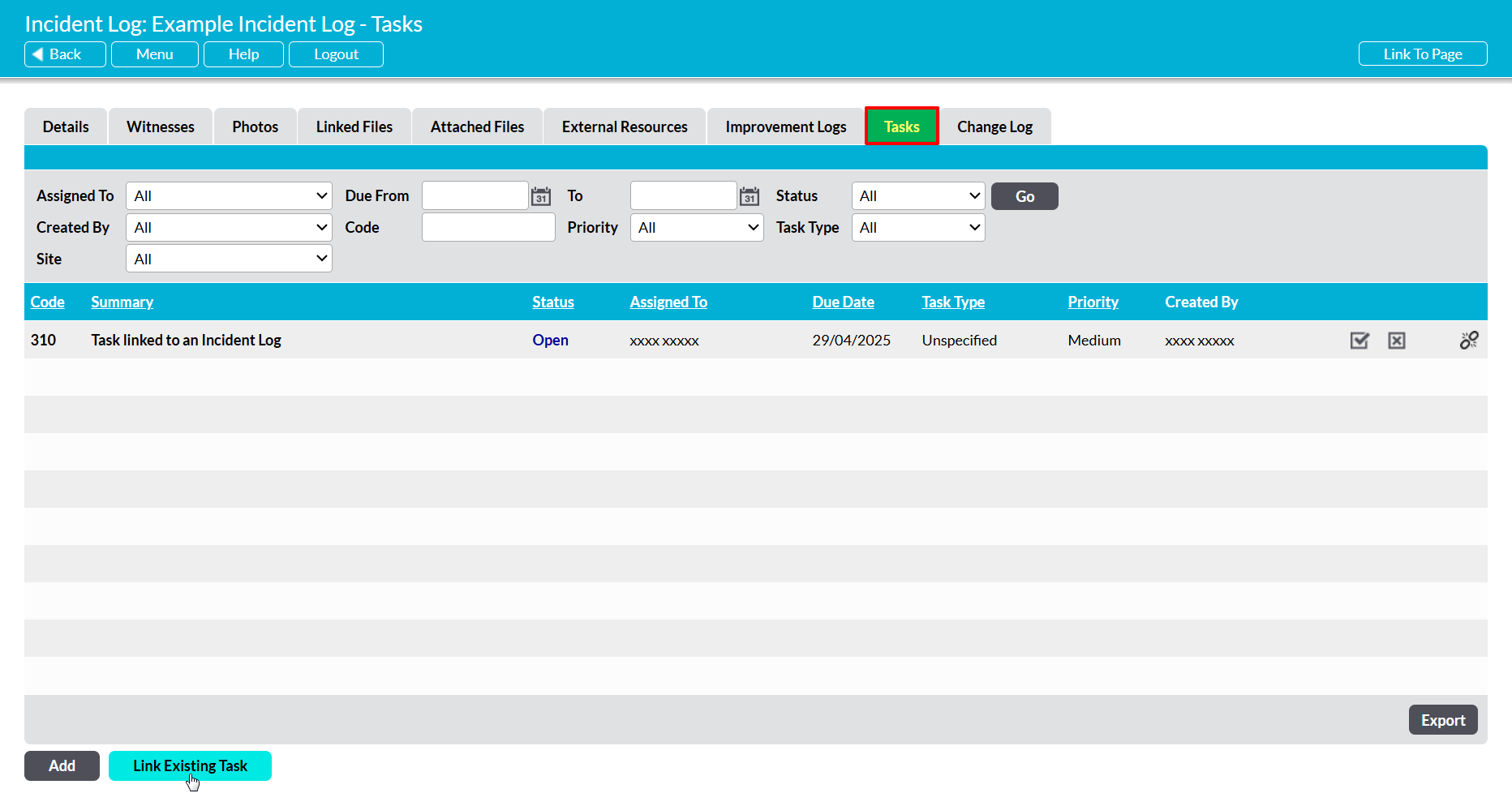The height and width of the screenshot is (806, 1512).
Task: Switch to the Improvement Logs tab
Action: pyautogui.click(x=786, y=126)
